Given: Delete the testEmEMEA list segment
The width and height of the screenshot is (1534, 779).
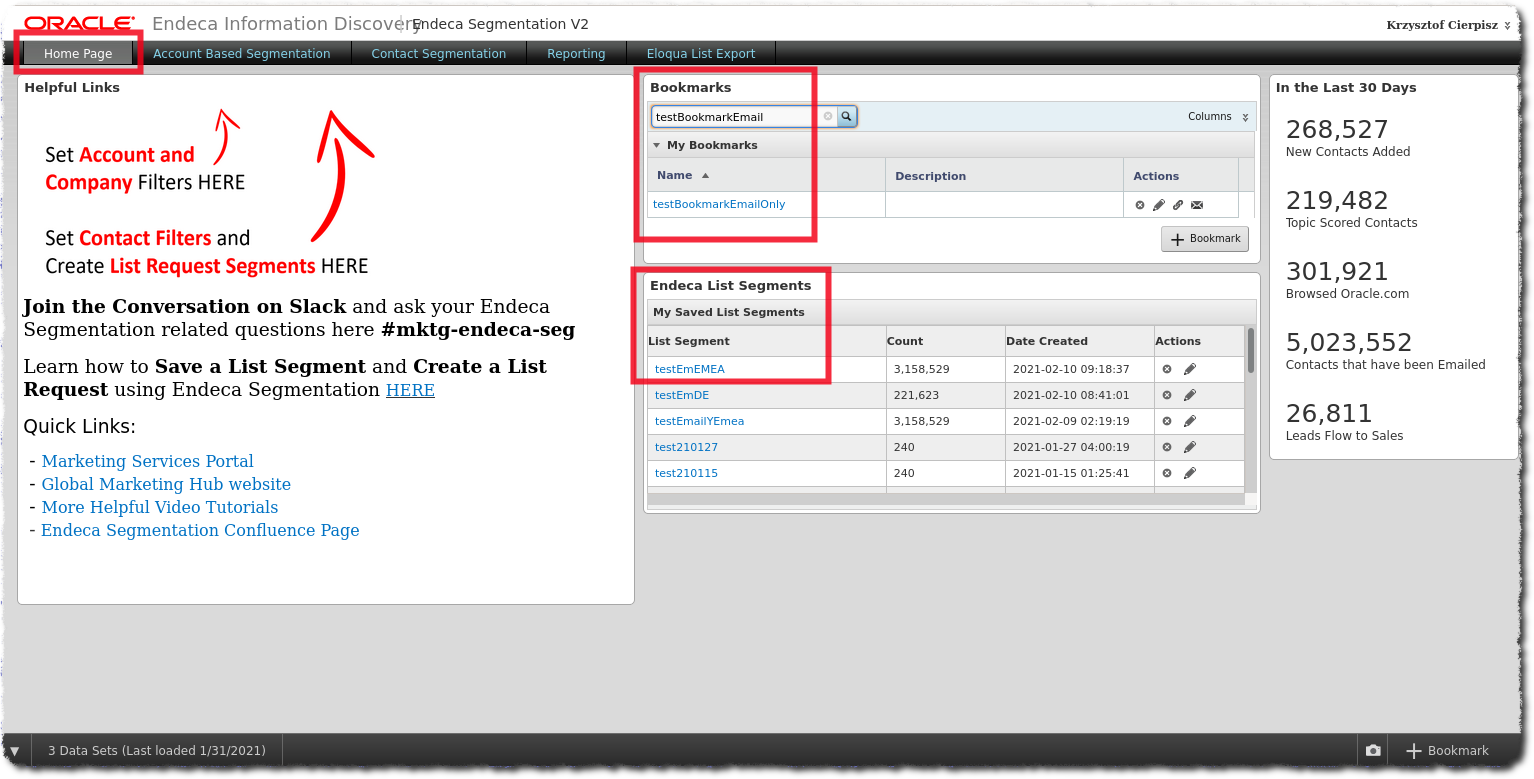Looking at the screenshot, I should click(1167, 369).
